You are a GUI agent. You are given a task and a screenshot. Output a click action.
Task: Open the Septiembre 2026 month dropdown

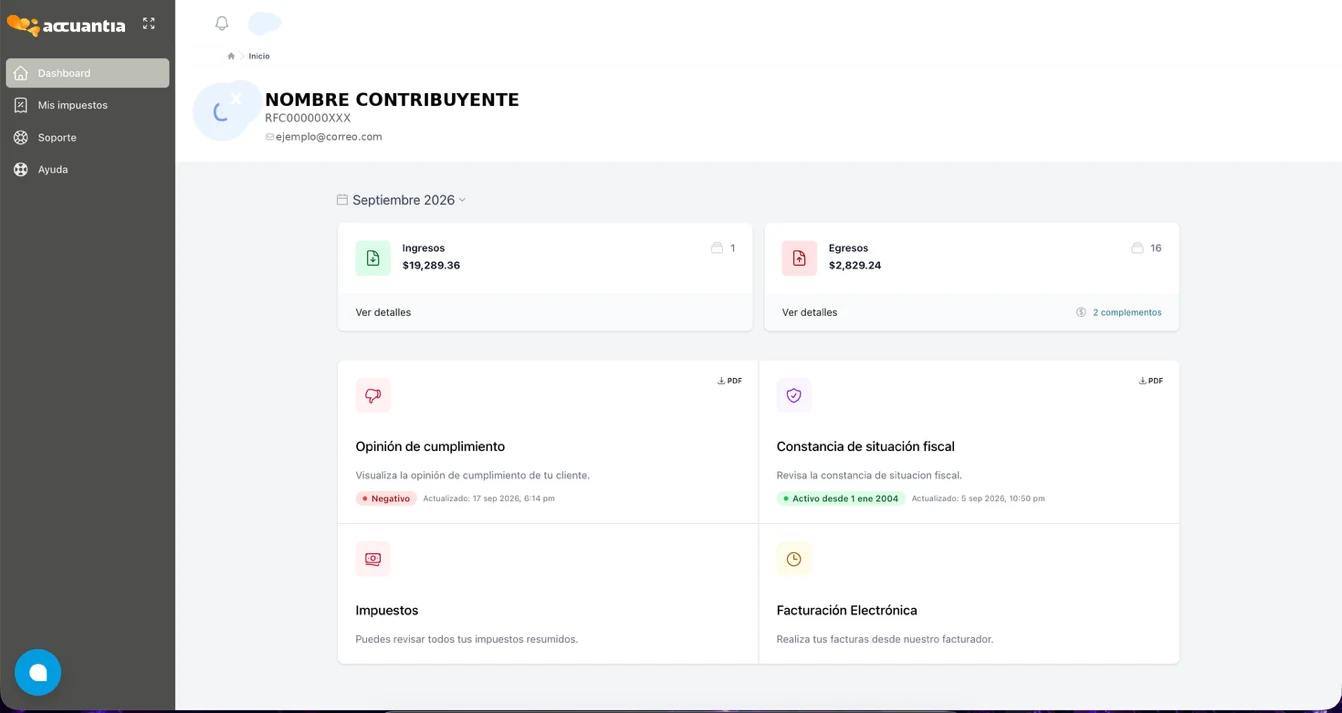tap(402, 200)
